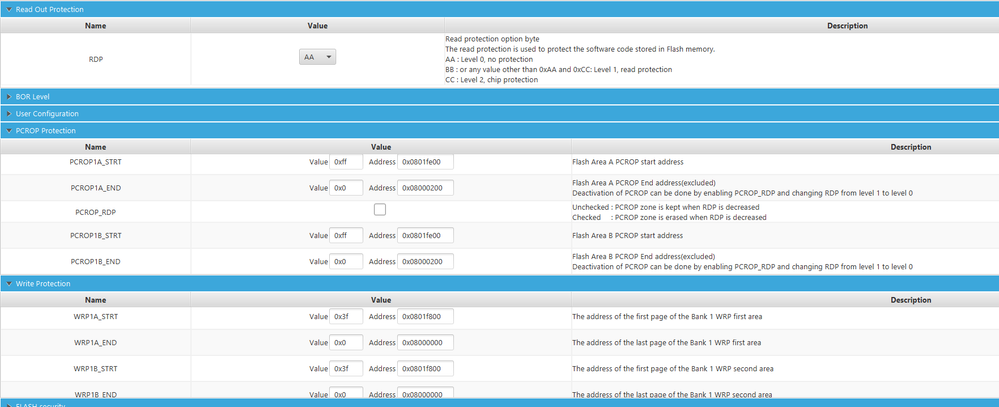Click Name header in Read Out Protection table
999x407 pixels.
[x=95, y=26]
